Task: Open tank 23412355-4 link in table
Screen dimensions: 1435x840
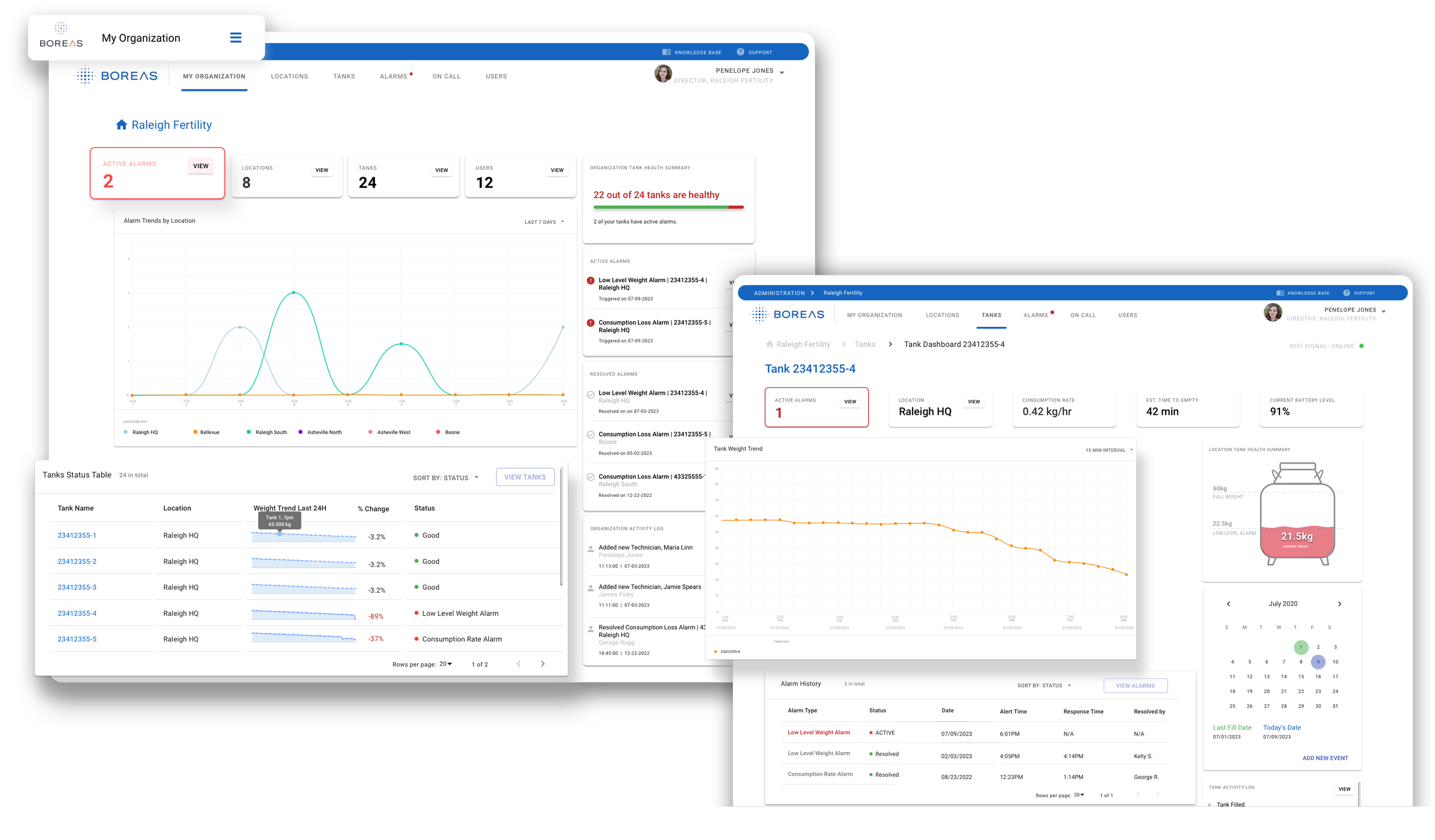Action: pyautogui.click(x=77, y=613)
